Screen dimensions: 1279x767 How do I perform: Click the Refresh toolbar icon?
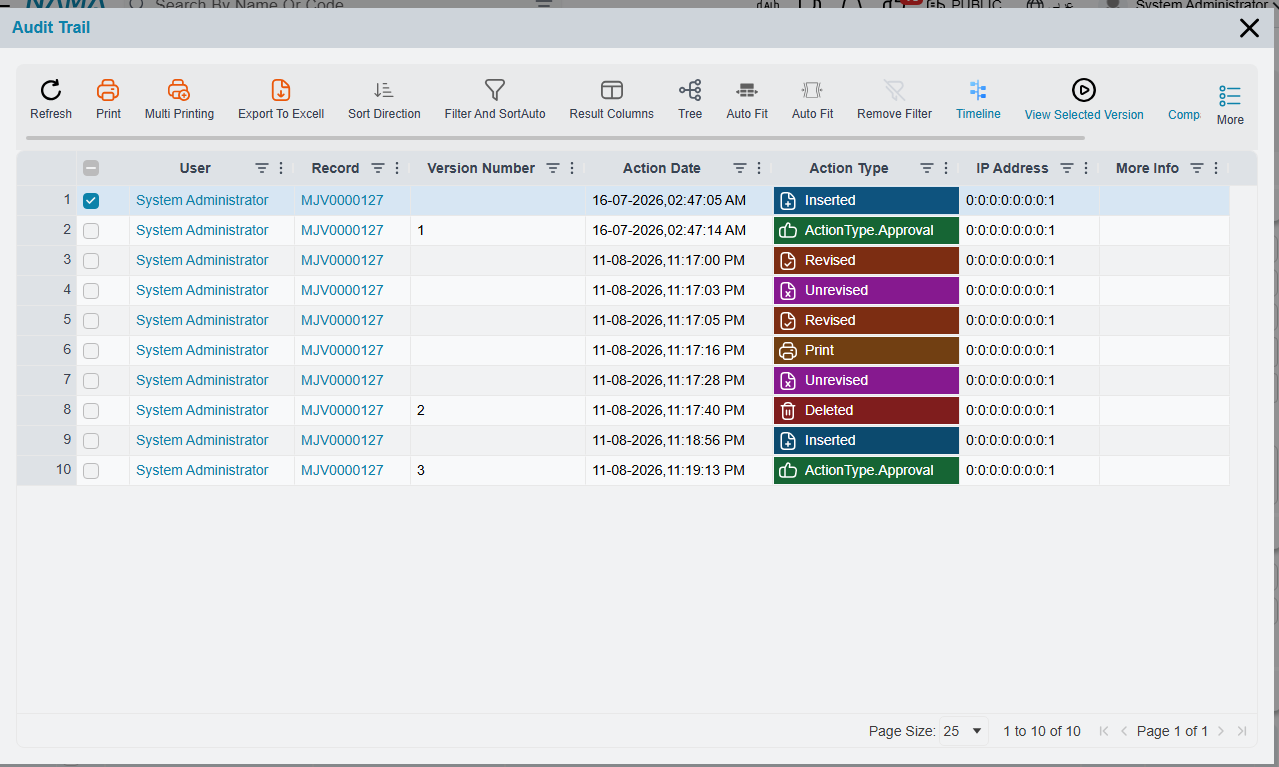[51, 90]
